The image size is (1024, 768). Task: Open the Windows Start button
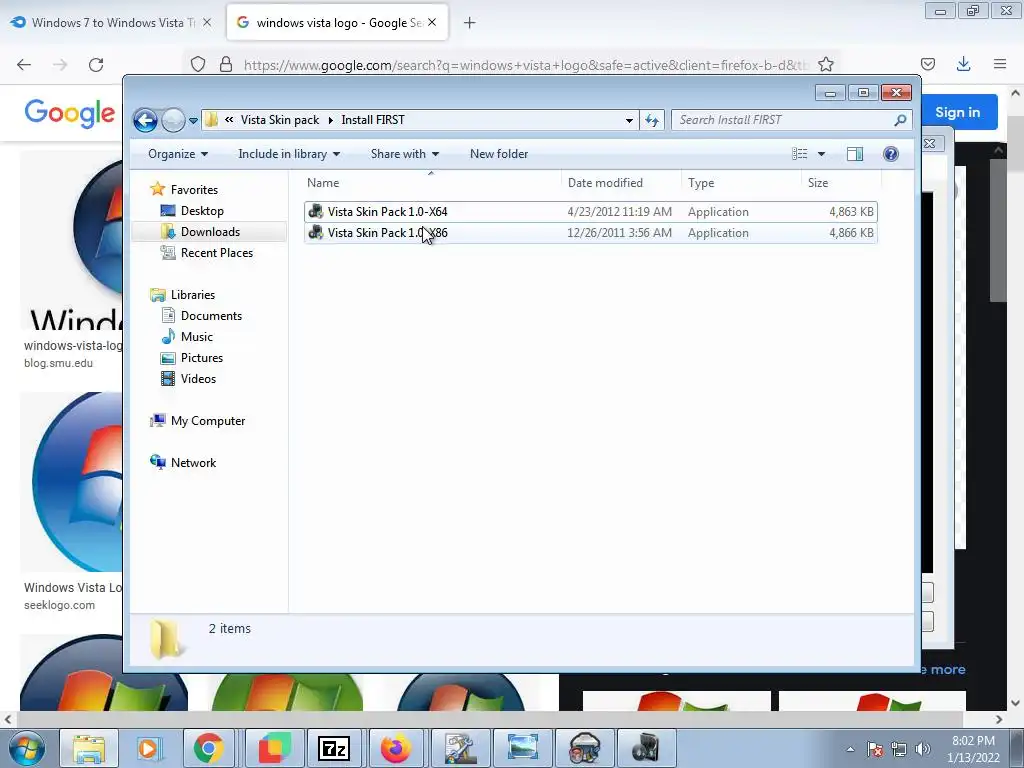[x=26, y=748]
